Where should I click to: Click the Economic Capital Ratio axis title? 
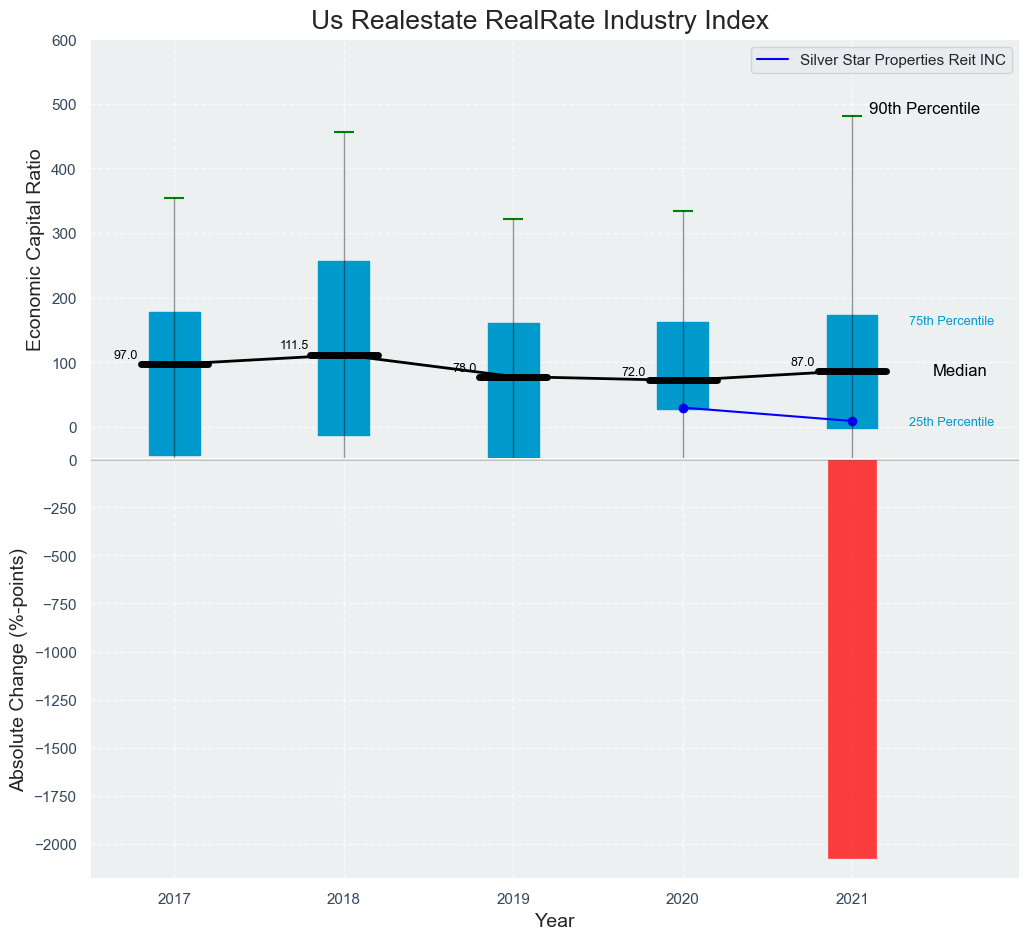pyautogui.click(x=34, y=250)
